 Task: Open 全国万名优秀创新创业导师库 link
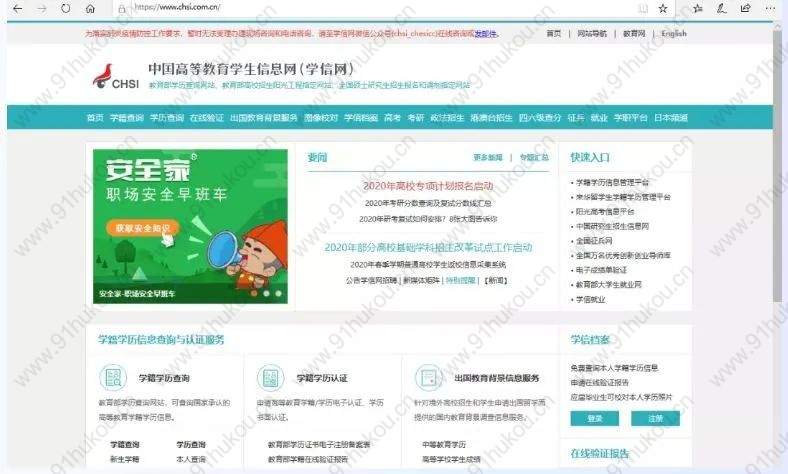(x=623, y=255)
